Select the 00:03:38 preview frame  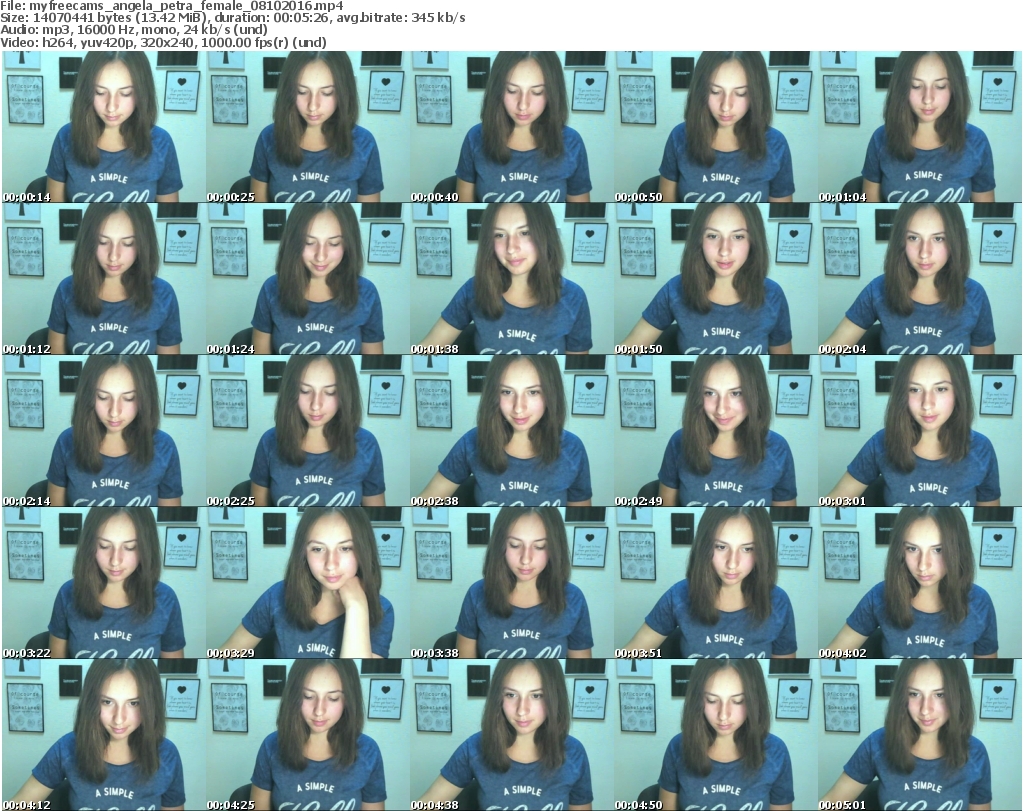511,582
